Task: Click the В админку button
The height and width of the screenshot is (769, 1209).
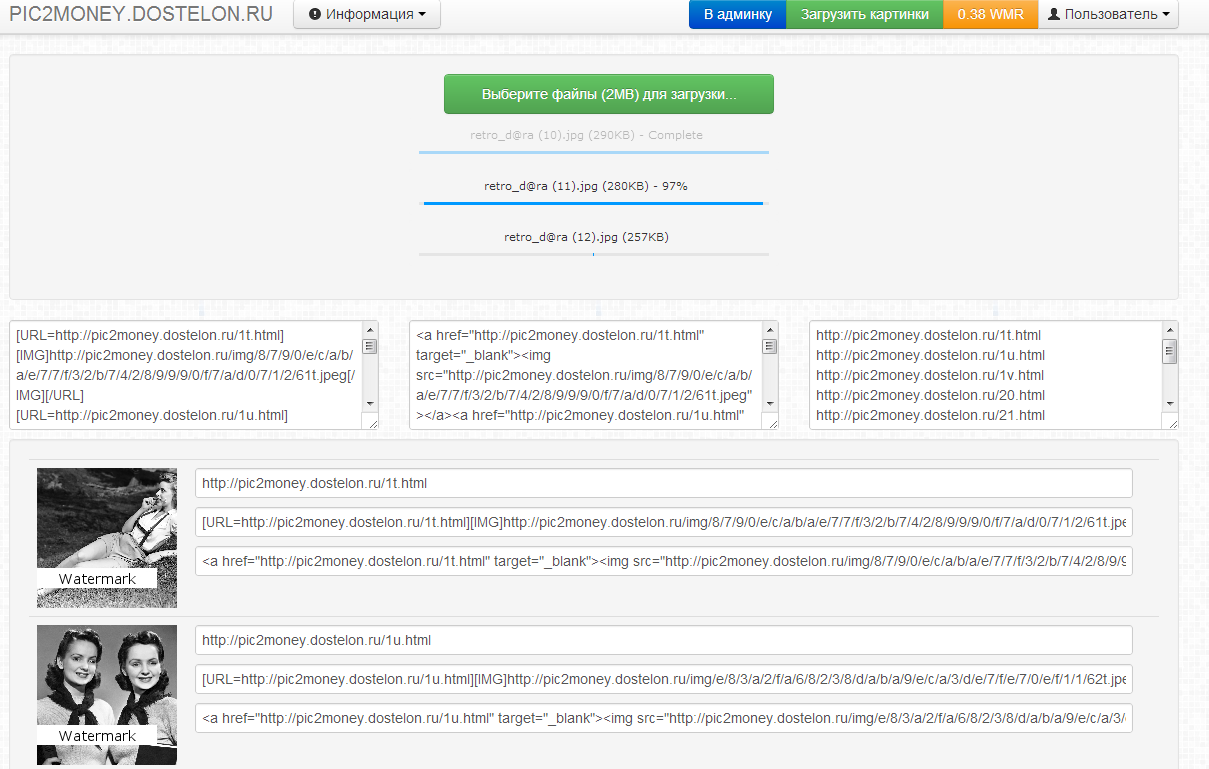Action: (x=737, y=15)
